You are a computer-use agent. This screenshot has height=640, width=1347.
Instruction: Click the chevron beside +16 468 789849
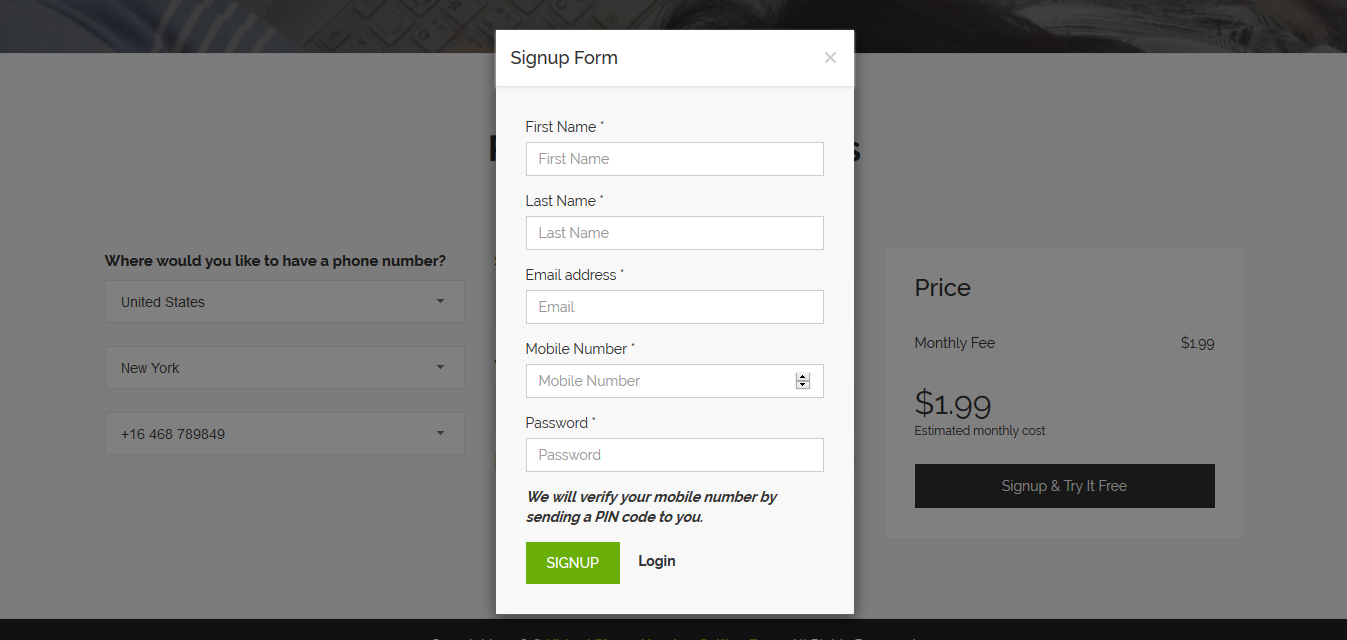(x=440, y=433)
